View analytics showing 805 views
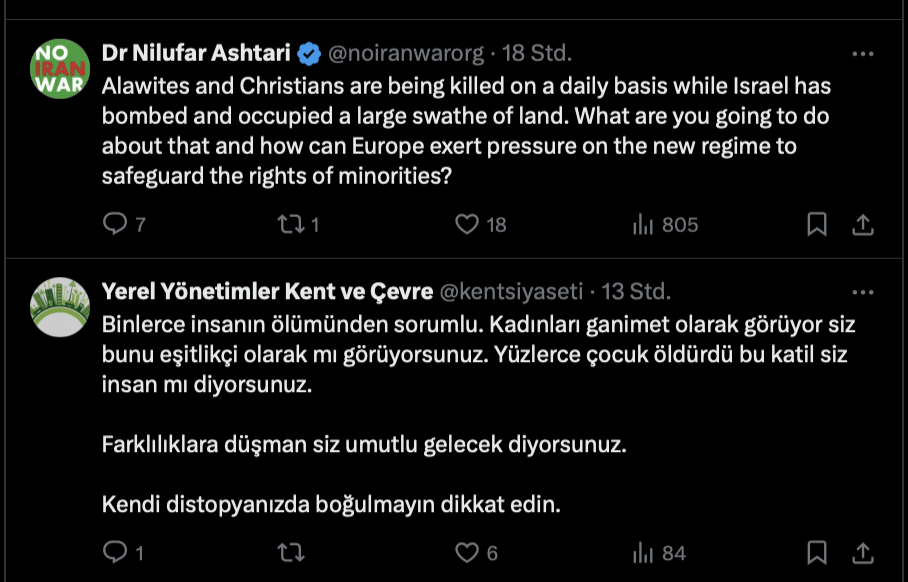 pos(643,225)
